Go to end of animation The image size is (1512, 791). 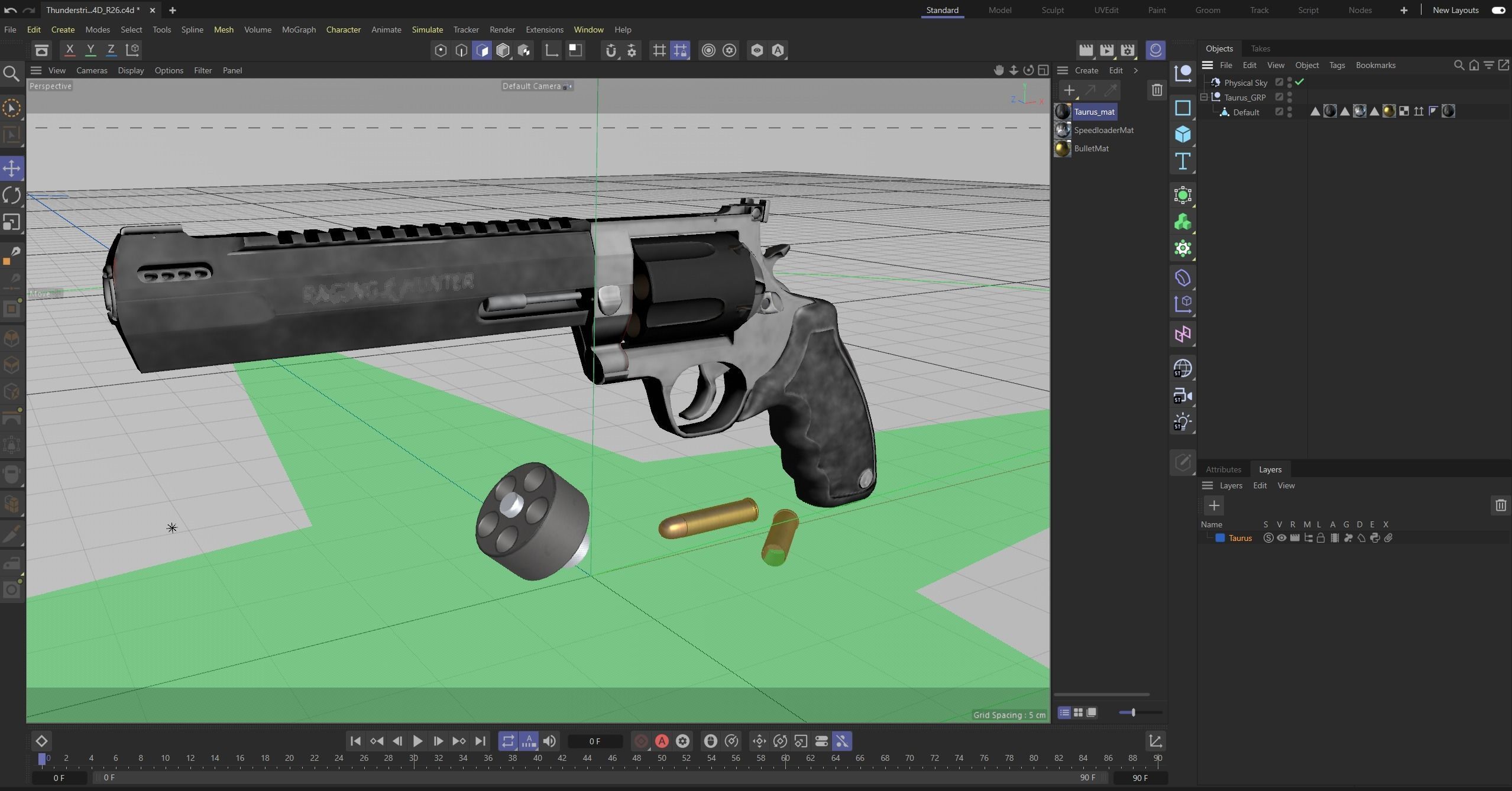(481, 741)
